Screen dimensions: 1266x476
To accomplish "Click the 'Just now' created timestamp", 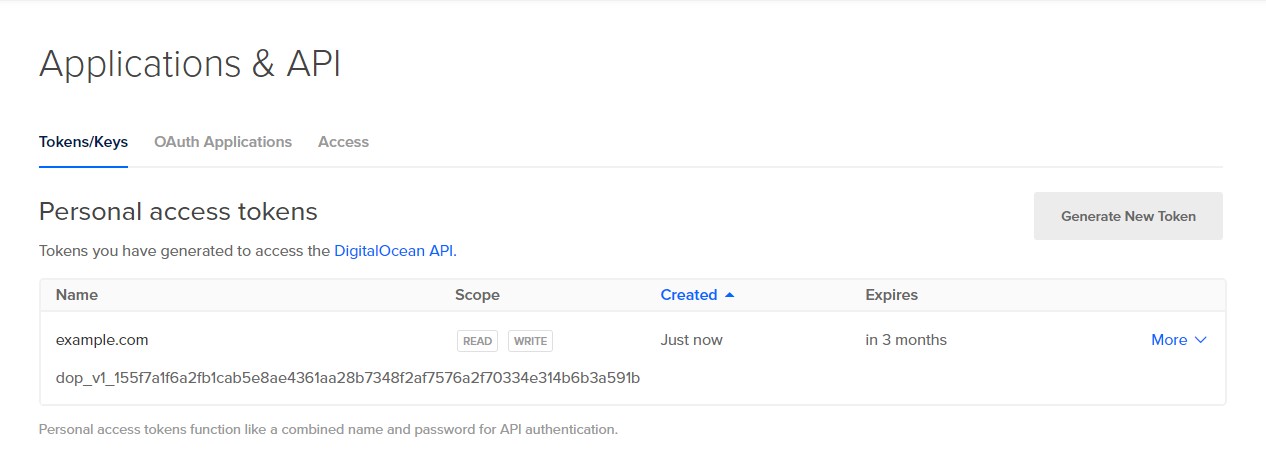I will [691, 340].
